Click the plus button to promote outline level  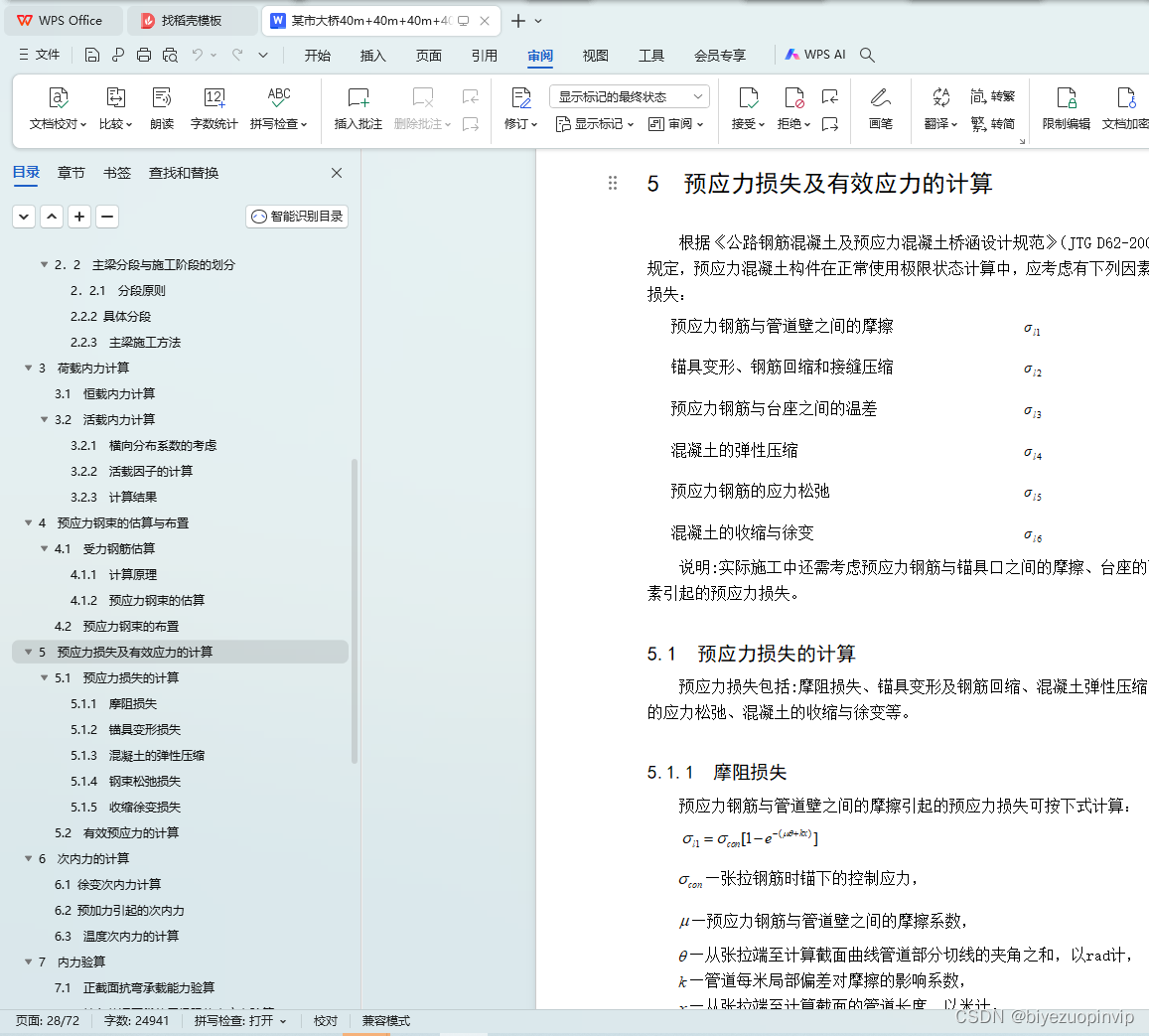(79, 217)
